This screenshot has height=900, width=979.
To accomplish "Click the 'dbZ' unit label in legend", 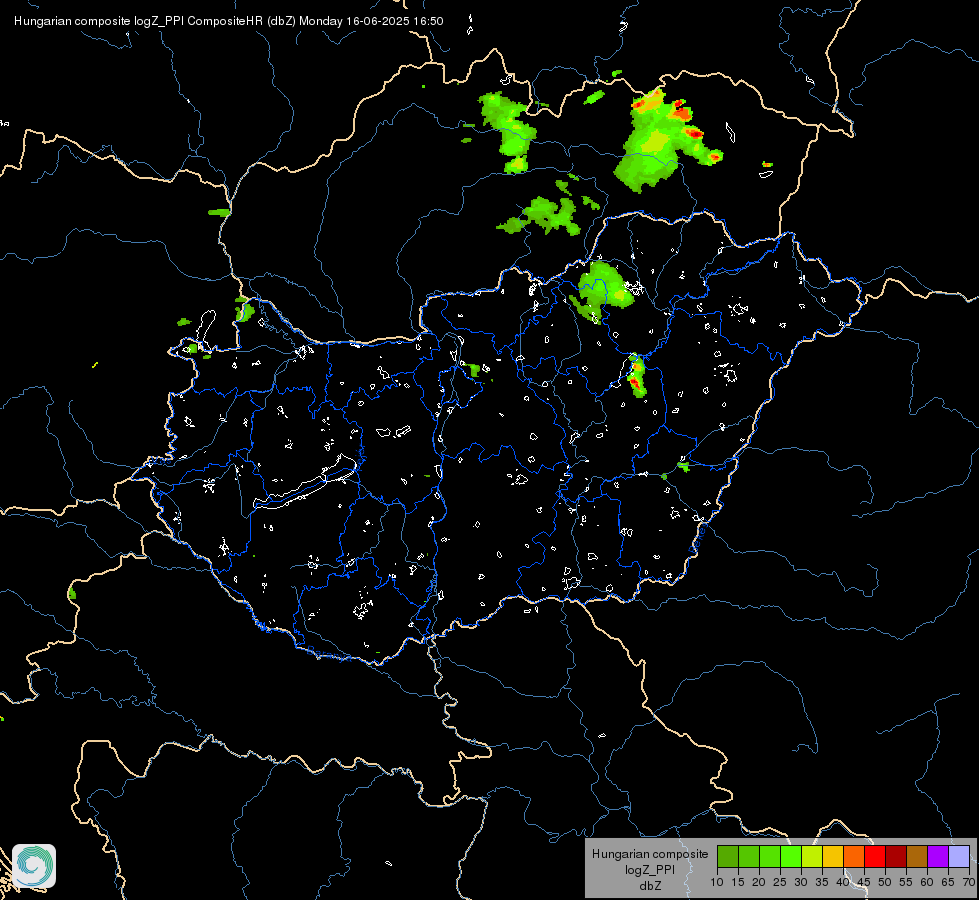I will (650, 886).
